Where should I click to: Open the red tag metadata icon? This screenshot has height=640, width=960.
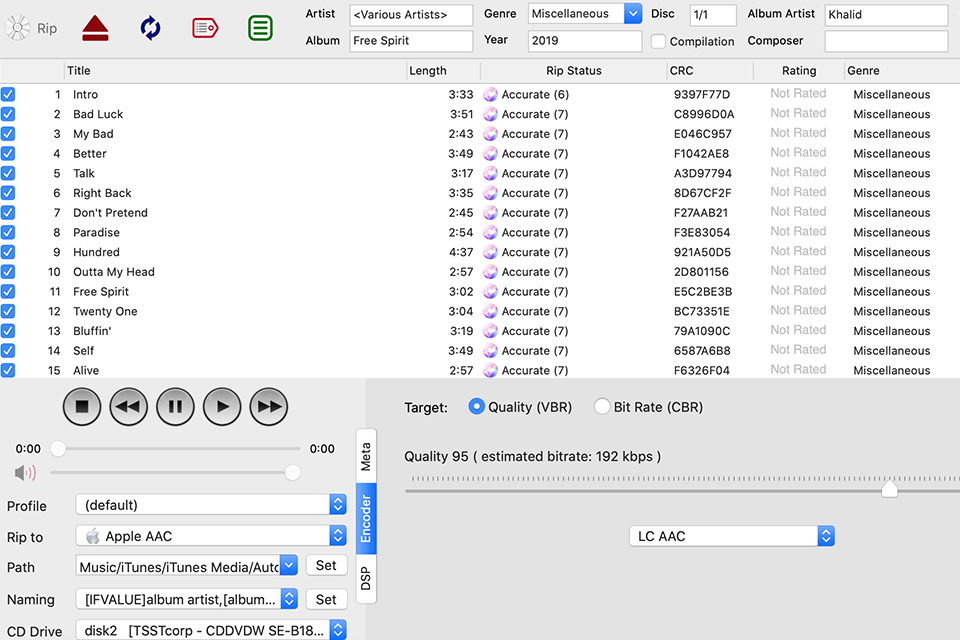click(205, 28)
